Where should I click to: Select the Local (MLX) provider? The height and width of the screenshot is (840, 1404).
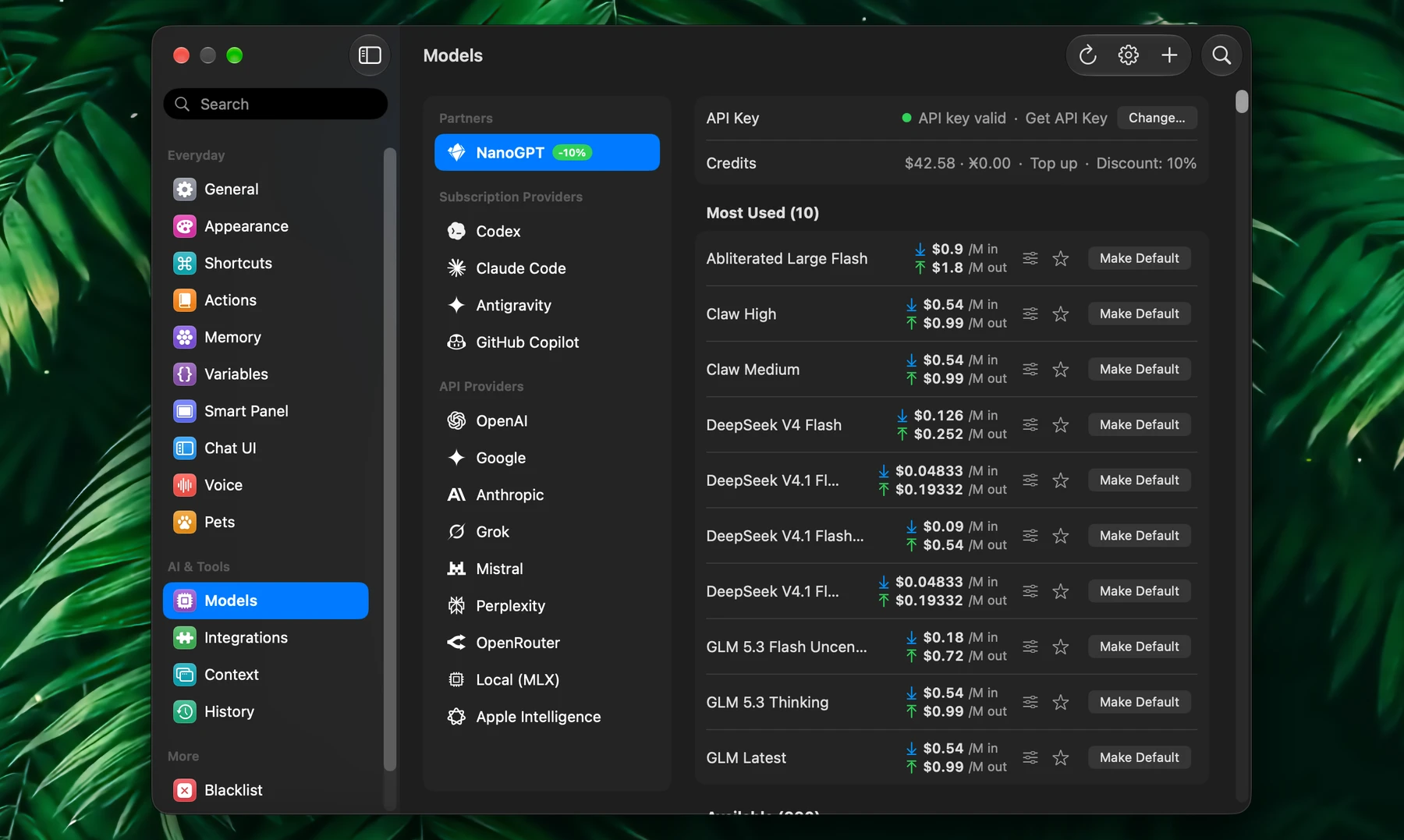click(x=547, y=679)
